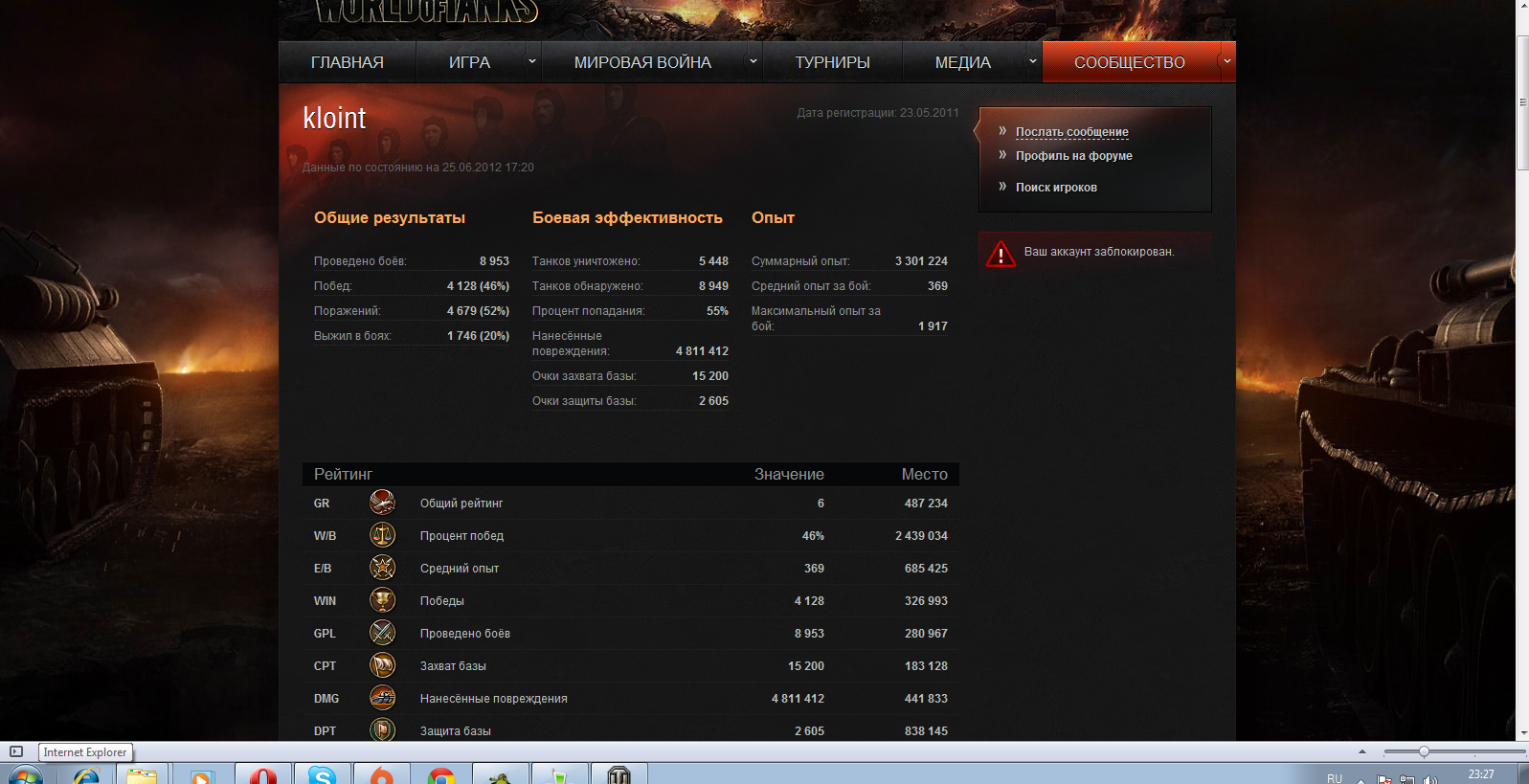Click the small panel icon at bottom-left
1529x784 pixels.
coord(16,751)
